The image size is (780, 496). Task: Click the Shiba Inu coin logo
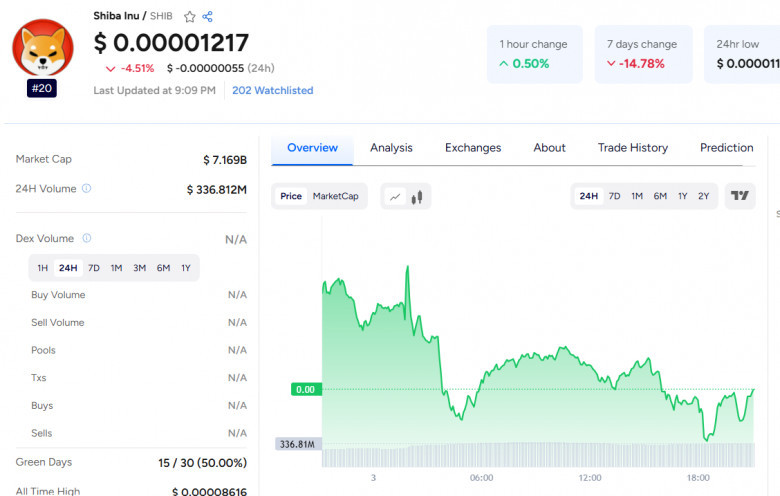click(x=43, y=49)
